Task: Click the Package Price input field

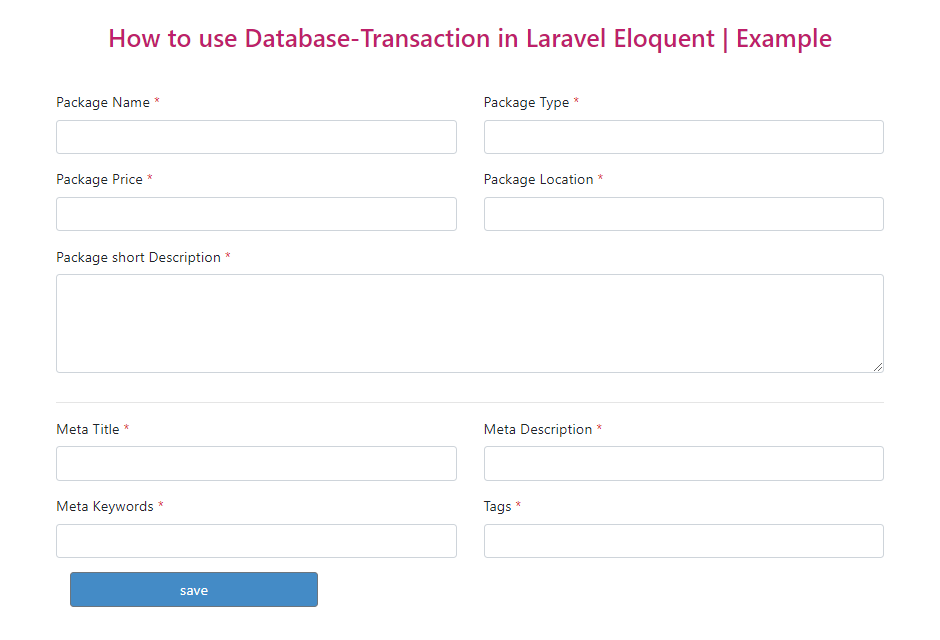Action: [256, 214]
